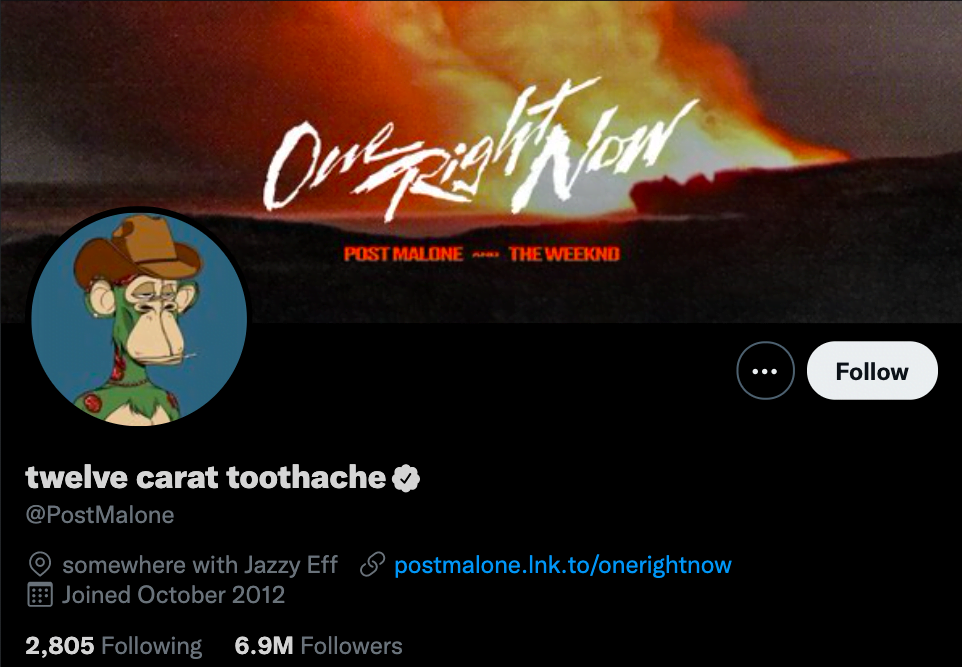This screenshot has height=667, width=962.
Task: Click the "Joined October 2012" text
Action: (173, 595)
